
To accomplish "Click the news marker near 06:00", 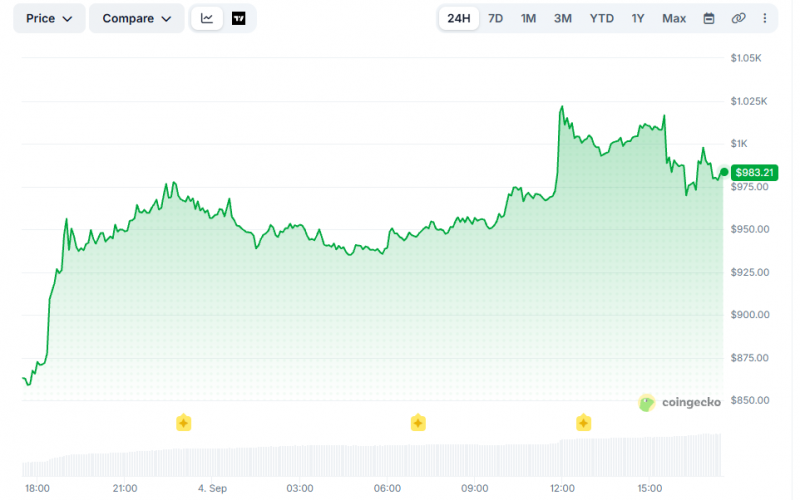I will 418,423.
